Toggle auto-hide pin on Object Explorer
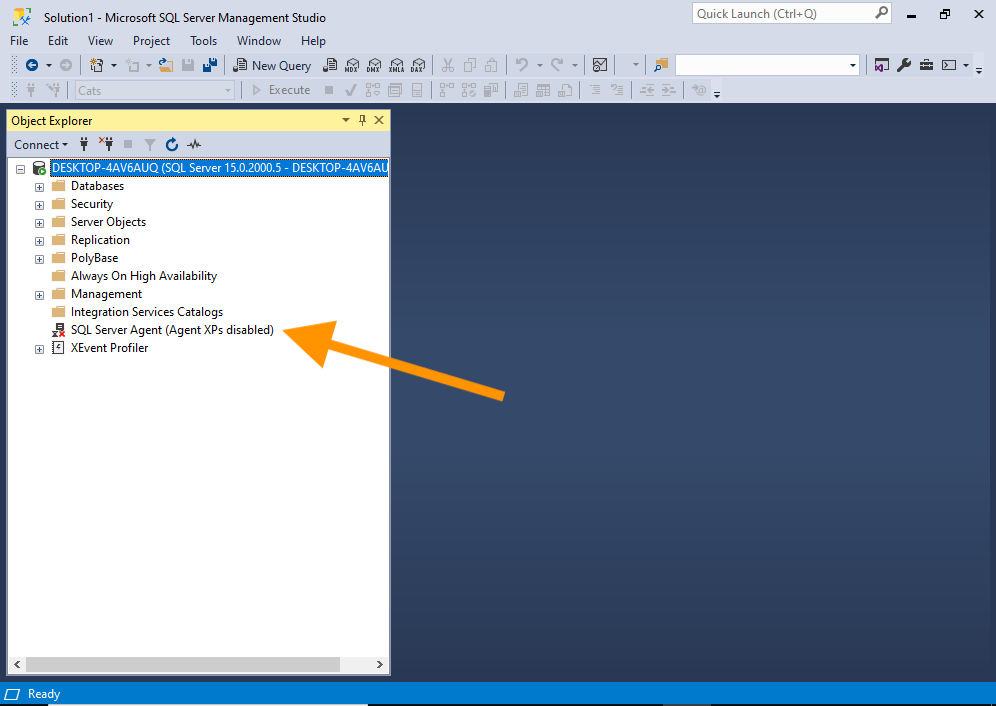Screen dimensions: 996x706 point(362,120)
